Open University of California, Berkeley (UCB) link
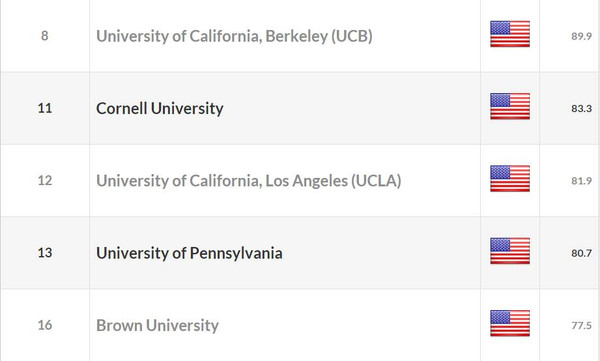Image resolution: width=600 pixels, height=361 pixels. point(234,36)
